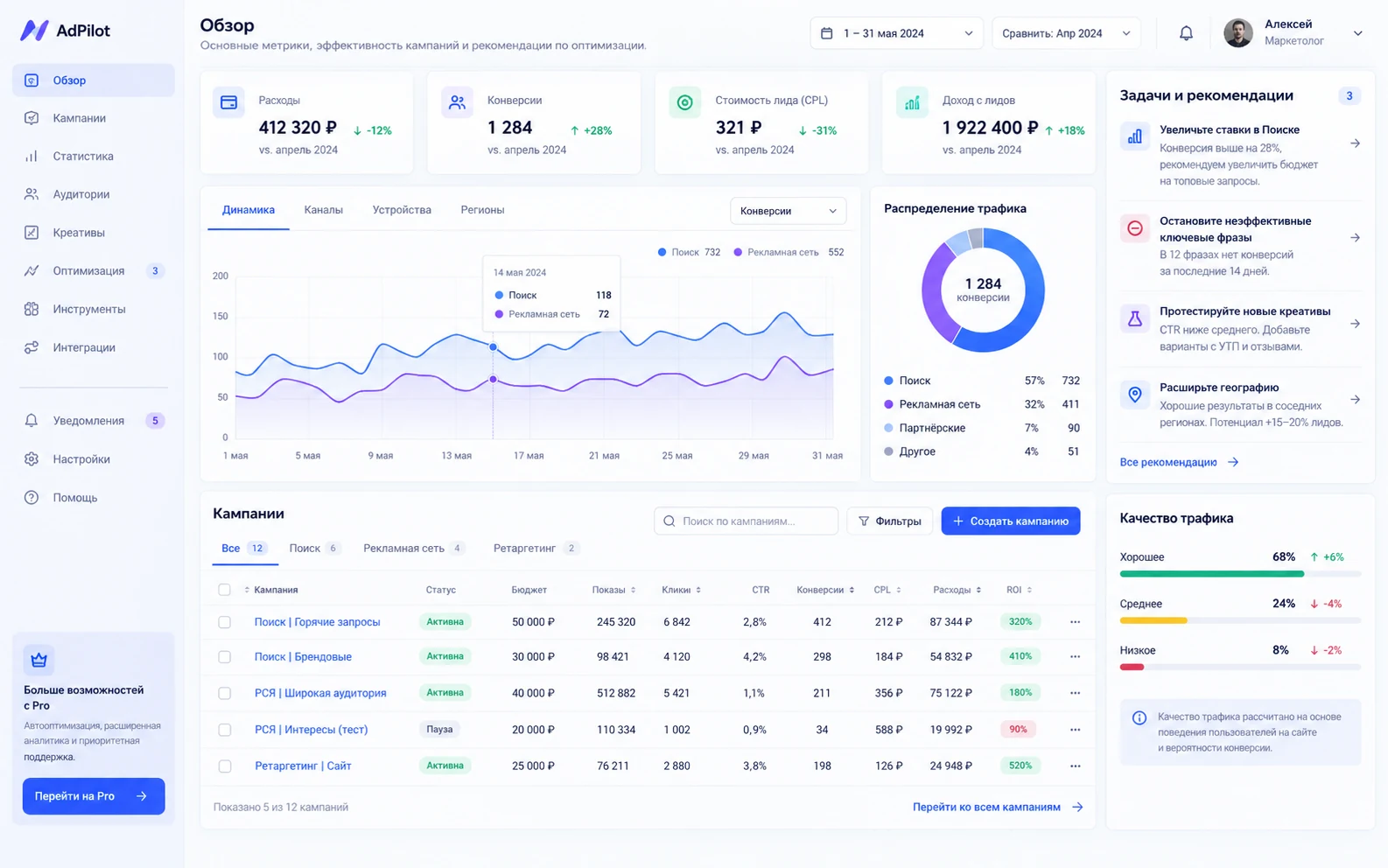
Task: Toggle select-all checkbox in campaigns table header
Action: point(225,590)
